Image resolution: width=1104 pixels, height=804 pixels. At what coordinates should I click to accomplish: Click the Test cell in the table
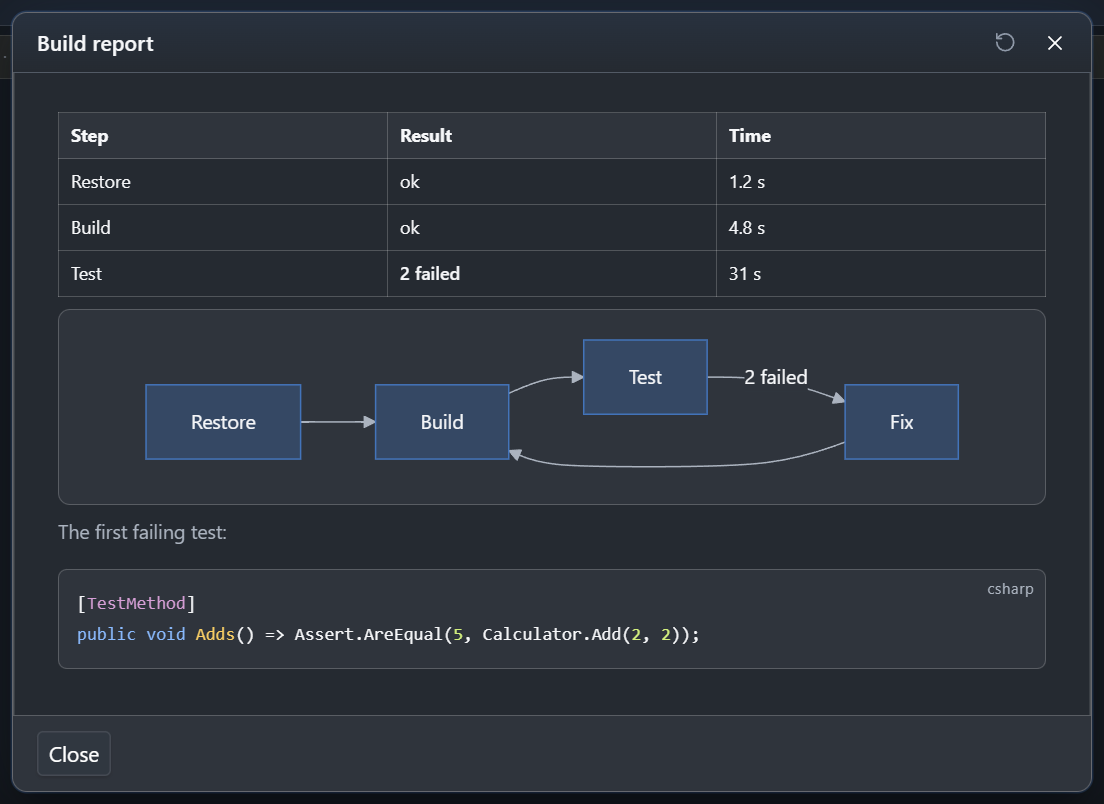[x=222, y=273]
